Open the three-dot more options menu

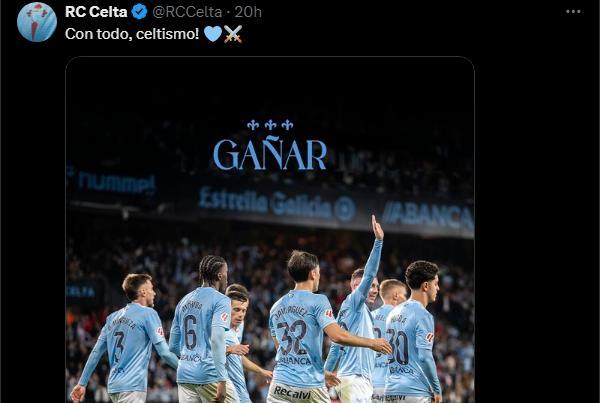click(x=573, y=11)
